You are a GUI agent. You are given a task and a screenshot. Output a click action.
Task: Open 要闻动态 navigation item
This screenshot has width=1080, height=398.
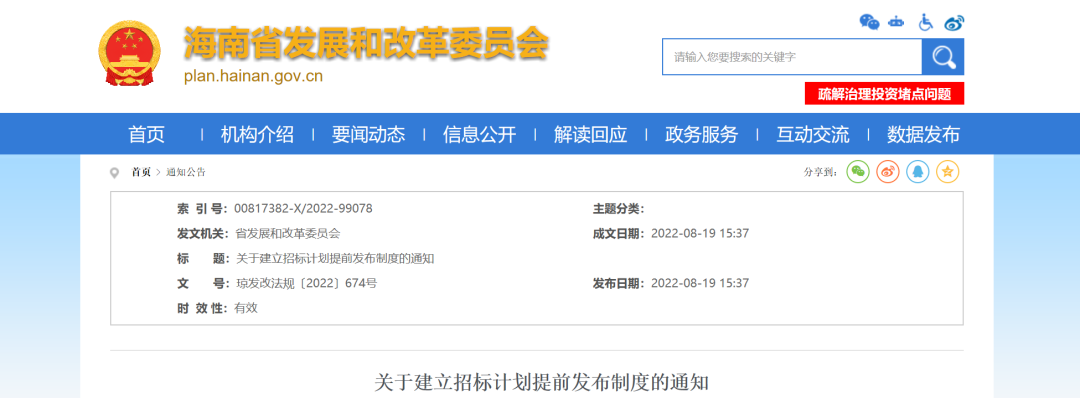tap(368, 134)
